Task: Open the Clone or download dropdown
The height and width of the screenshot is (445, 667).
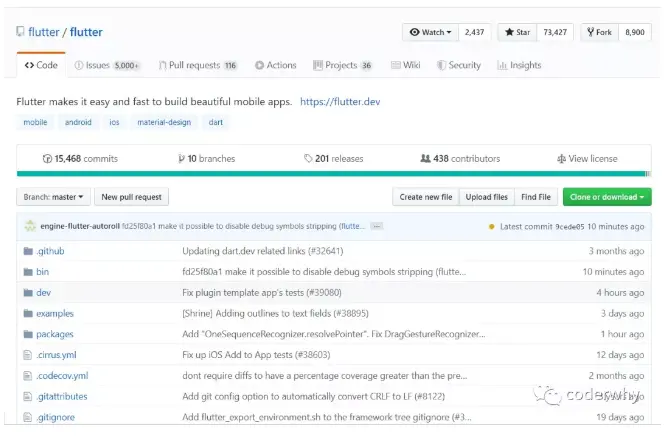Action: click(607, 197)
